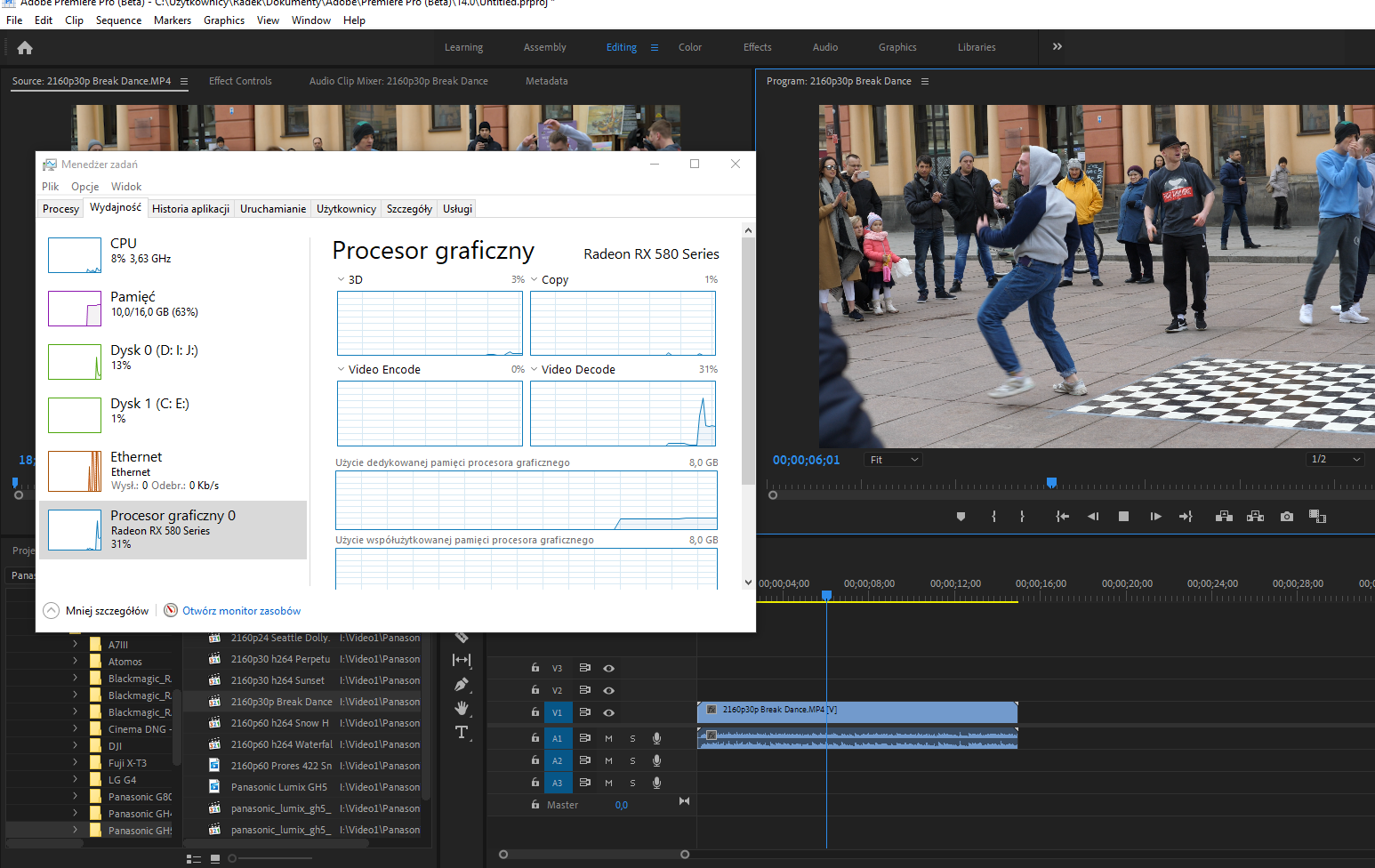Select the 2160p30p Break Dance clip in bin
Viewport: 1375px width, 868px height.
(x=281, y=702)
